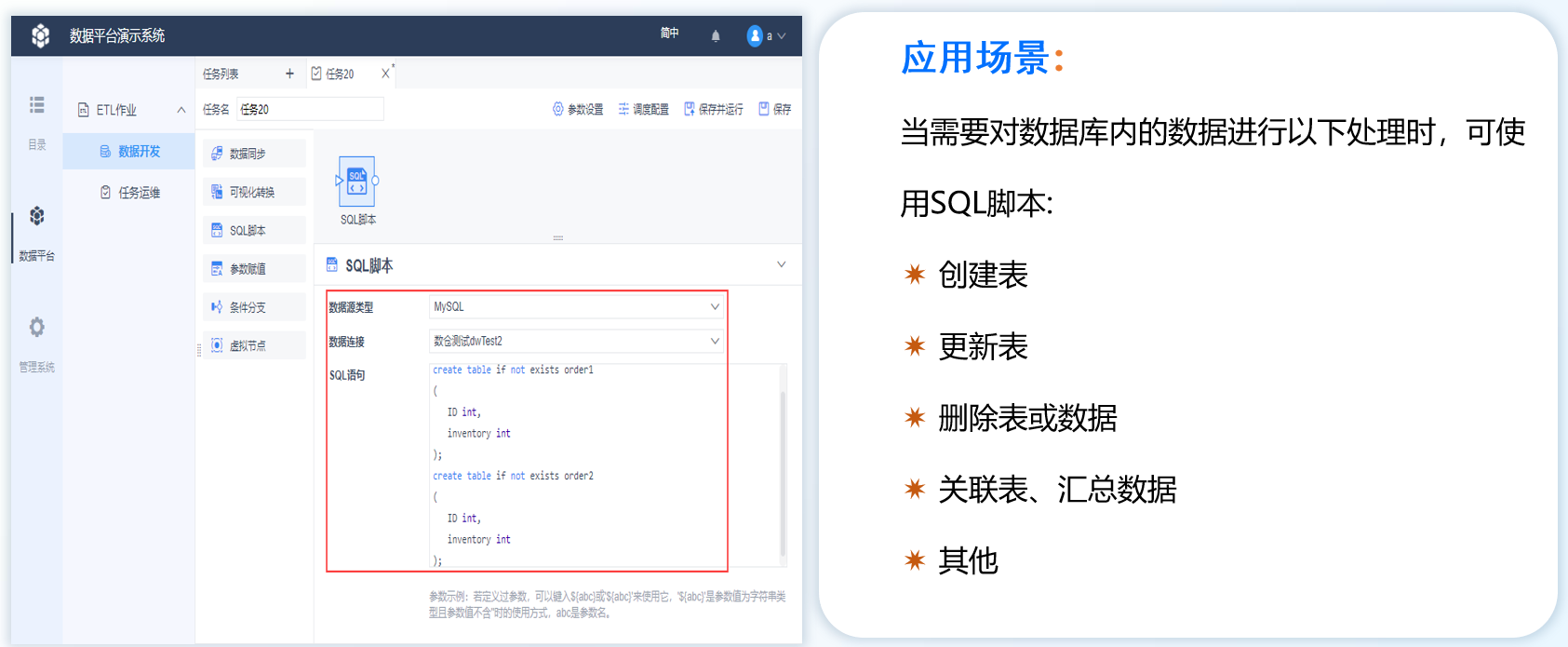Image resolution: width=1568 pixels, height=647 pixels.
Task: Switch to the 任务20 tab
Action: click(x=340, y=74)
